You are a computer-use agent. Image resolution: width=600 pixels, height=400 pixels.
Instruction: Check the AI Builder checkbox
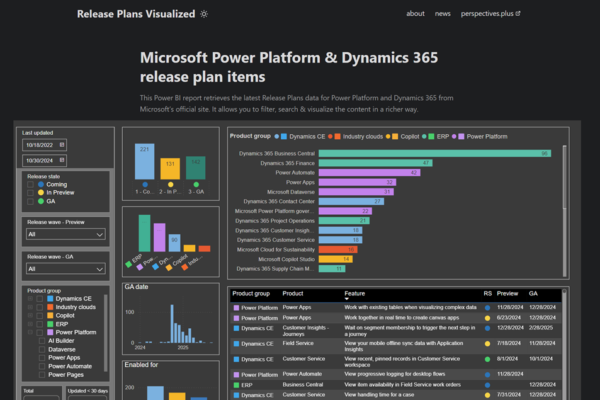pyautogui.click(x=42, y=341)
